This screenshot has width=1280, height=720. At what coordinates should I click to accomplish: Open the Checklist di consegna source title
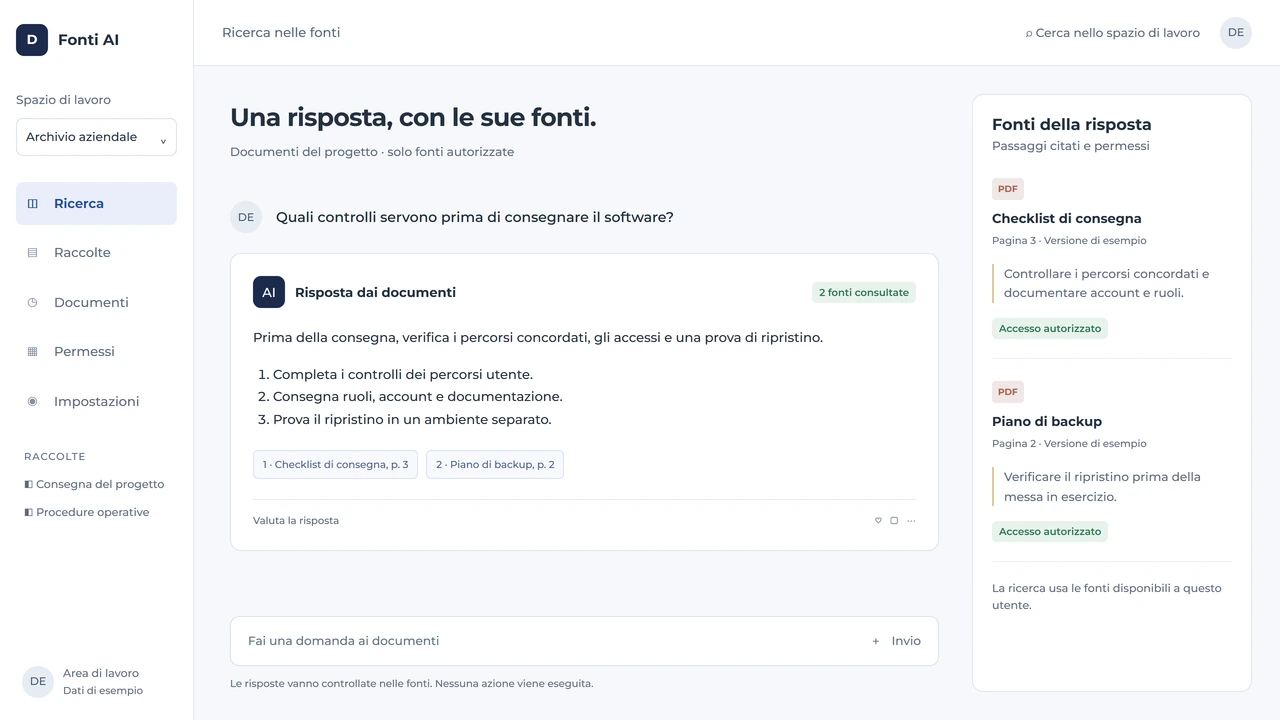point(1066,219)
